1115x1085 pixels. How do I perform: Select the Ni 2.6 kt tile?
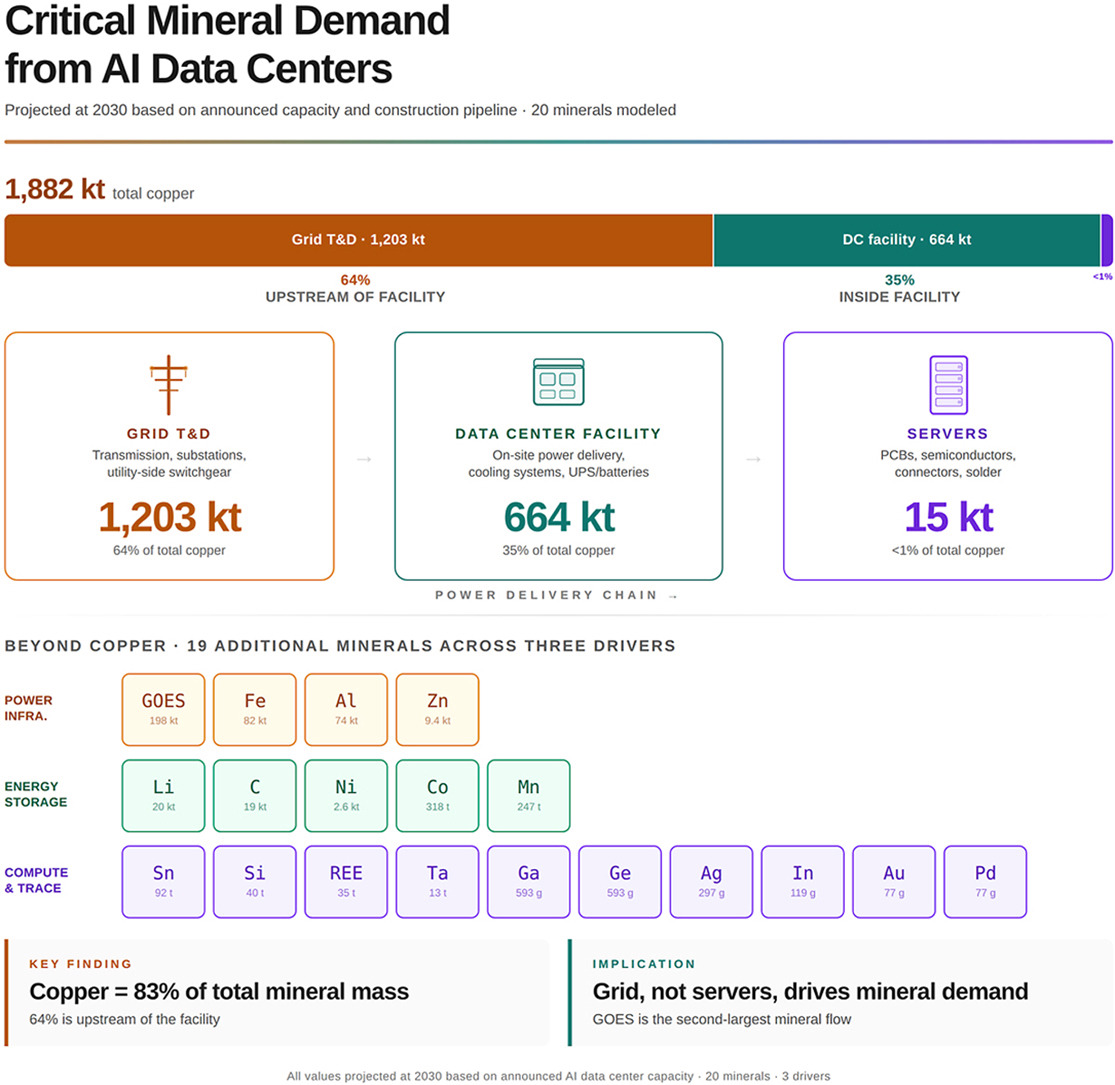[x=346, y=796]
